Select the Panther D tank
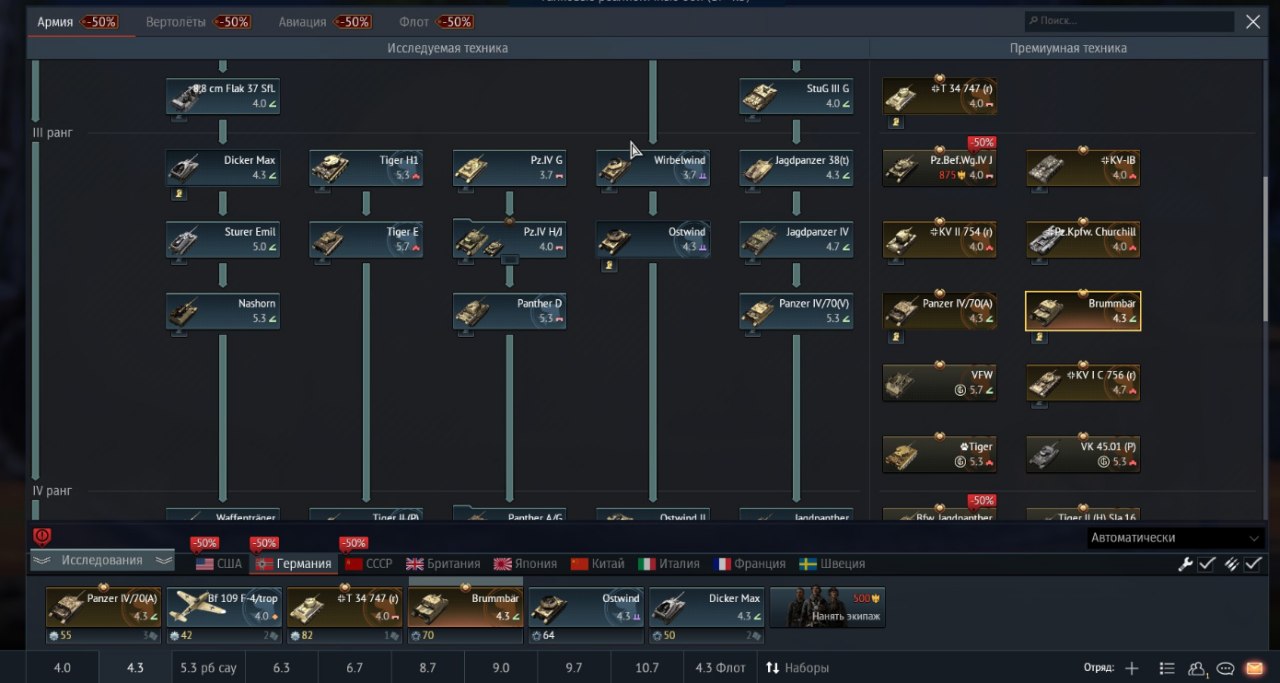 pyautogui.click(x=510, y=311)
